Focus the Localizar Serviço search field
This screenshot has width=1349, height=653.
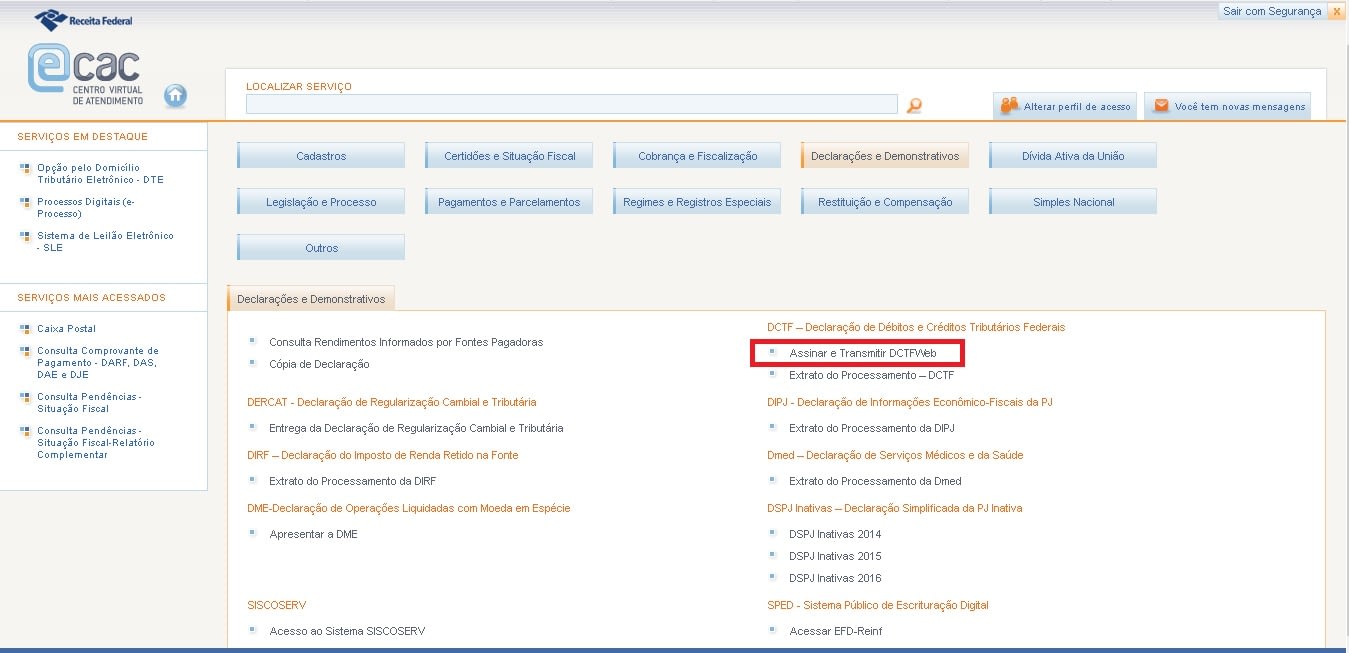(x=571, y=104)
